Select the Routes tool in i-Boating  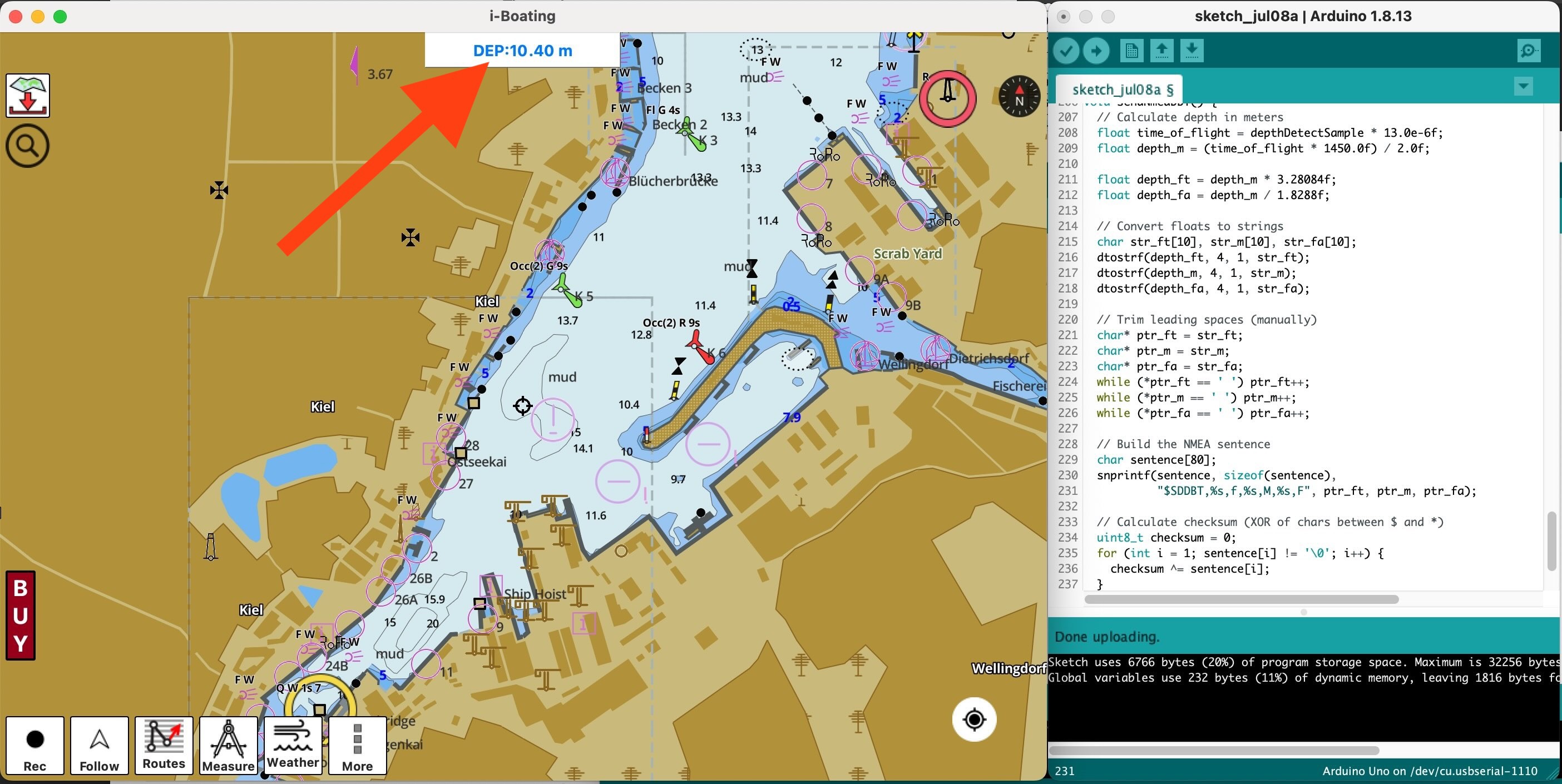coord(164,745)
